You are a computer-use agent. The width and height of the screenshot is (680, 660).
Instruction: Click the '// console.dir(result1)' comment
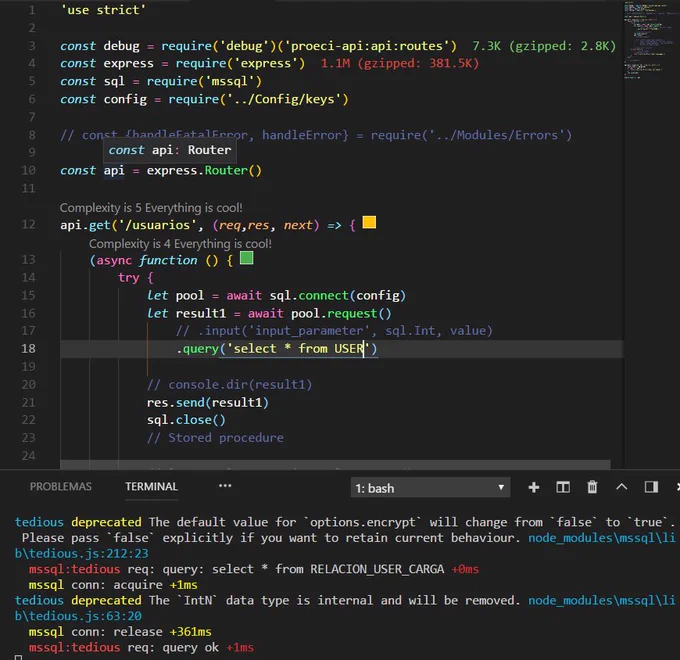click(229, 385)
